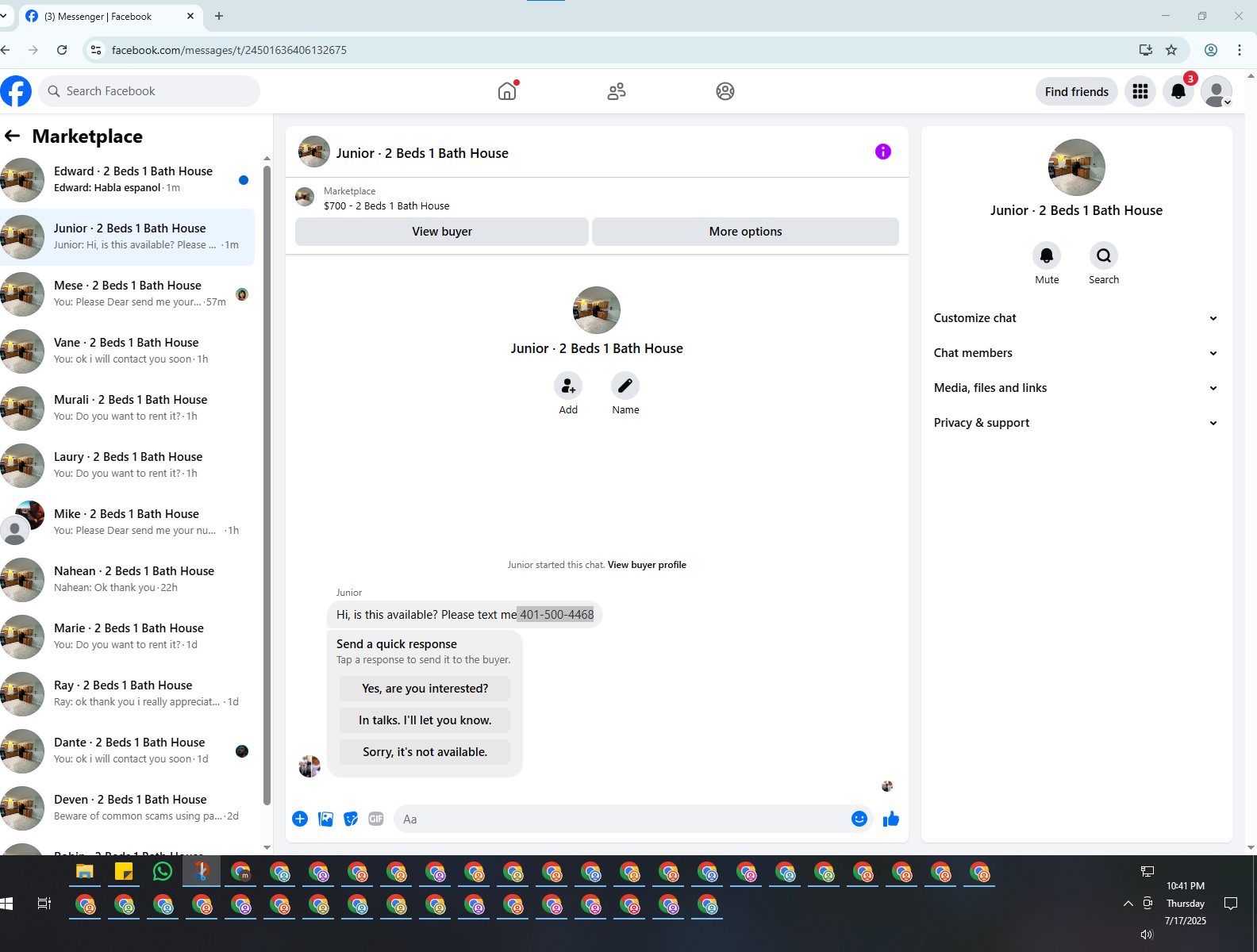Open the Groups icon in top navigation
The height and width of the screenshot is (952, 1257).
725,91
